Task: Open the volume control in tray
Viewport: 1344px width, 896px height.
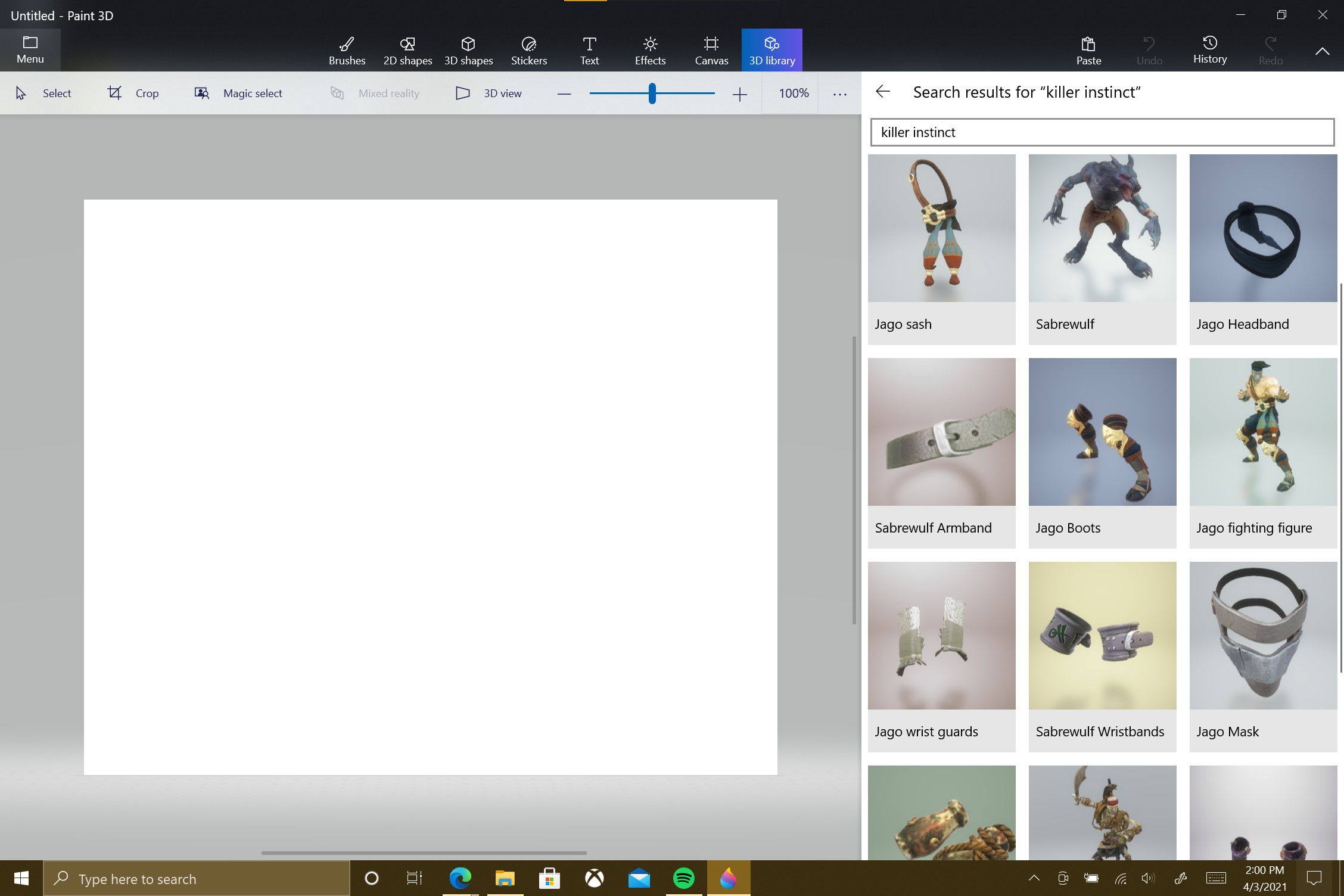Action: pyautogui.click(x=1147, y=878)
